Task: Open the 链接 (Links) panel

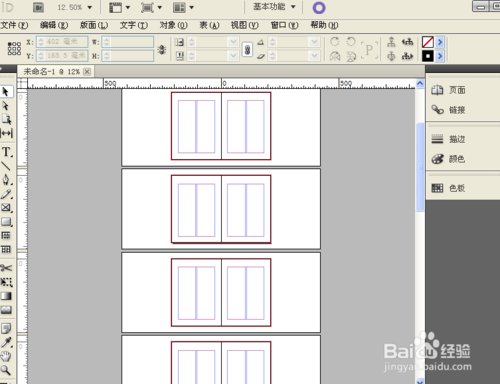Action: tap(448, 110)
